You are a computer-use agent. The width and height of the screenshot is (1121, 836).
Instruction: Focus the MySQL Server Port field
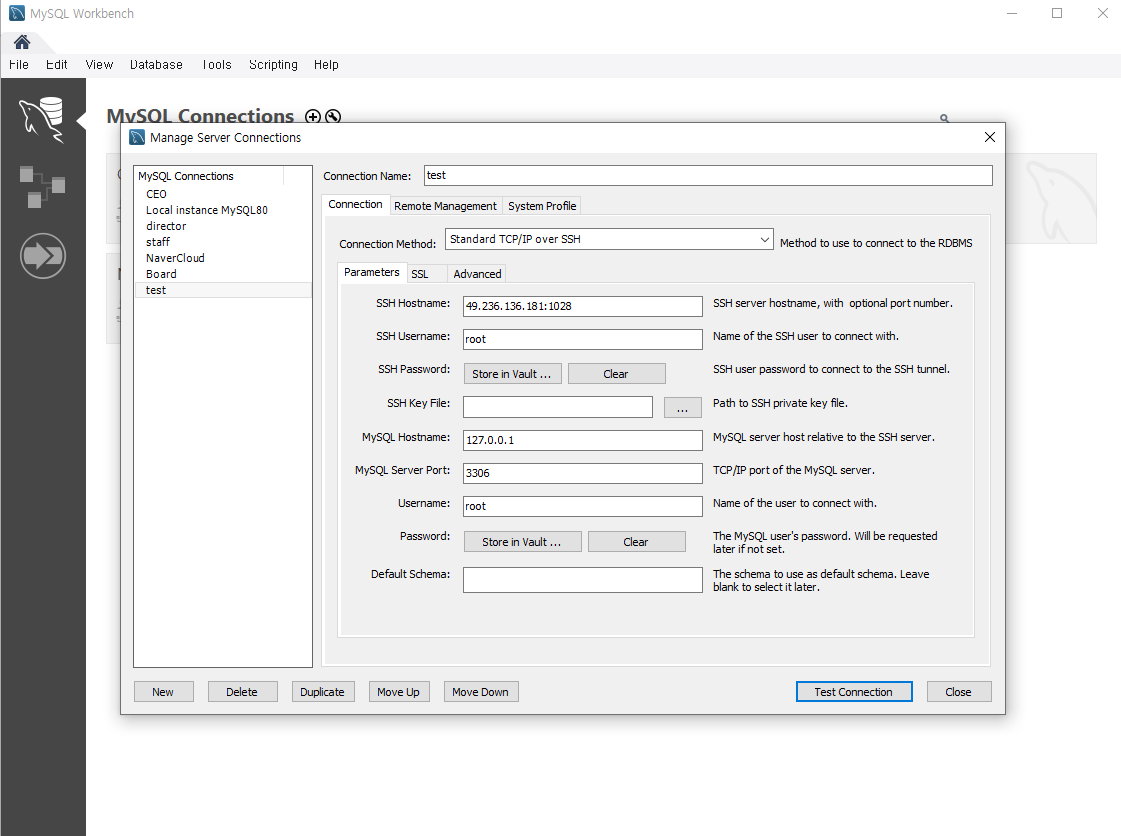583,473
